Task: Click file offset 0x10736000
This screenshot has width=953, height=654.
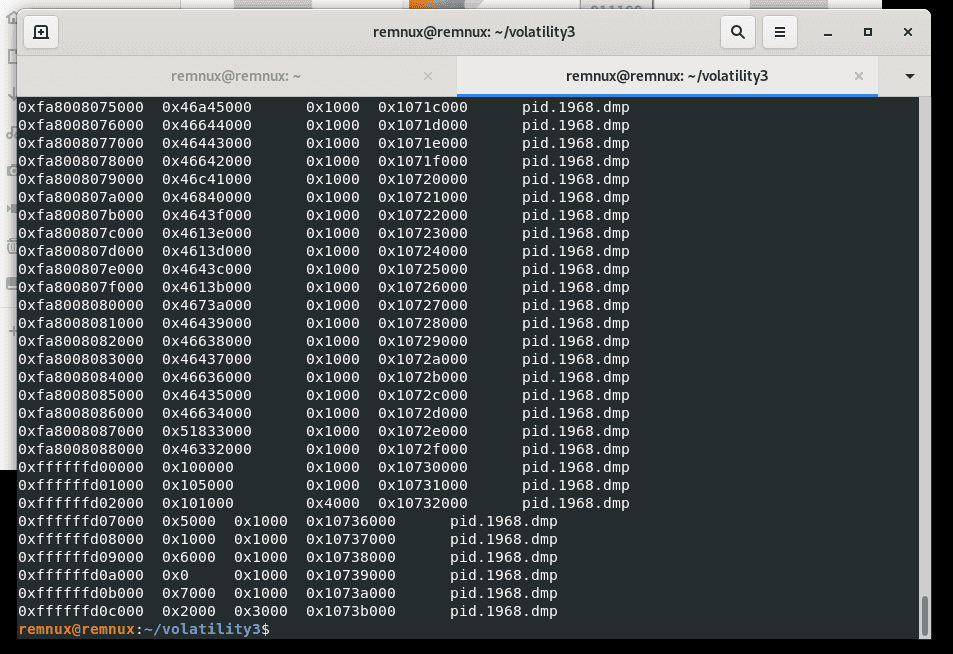Action: point(351,521)
